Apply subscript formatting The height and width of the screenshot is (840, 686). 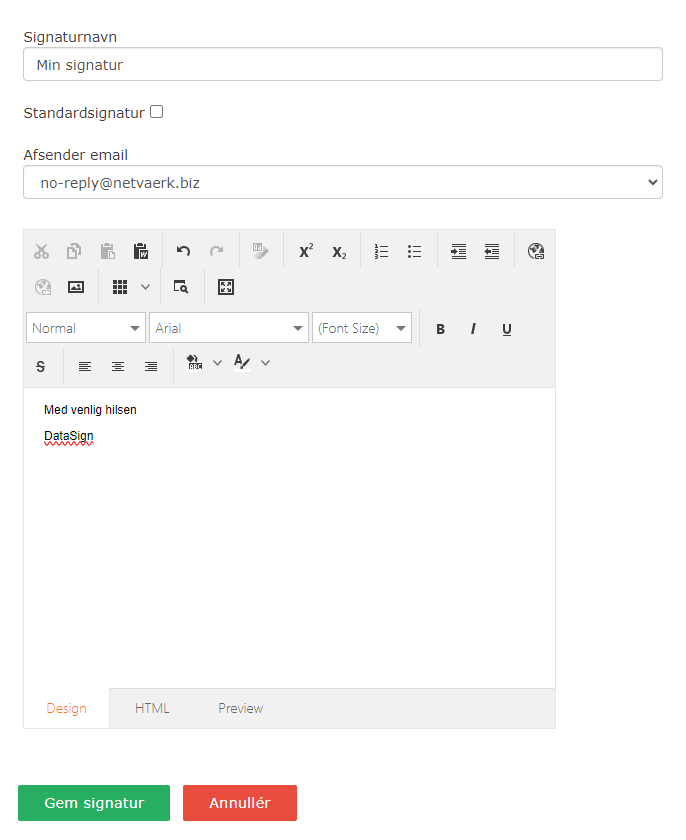click(x=339, y=251)
